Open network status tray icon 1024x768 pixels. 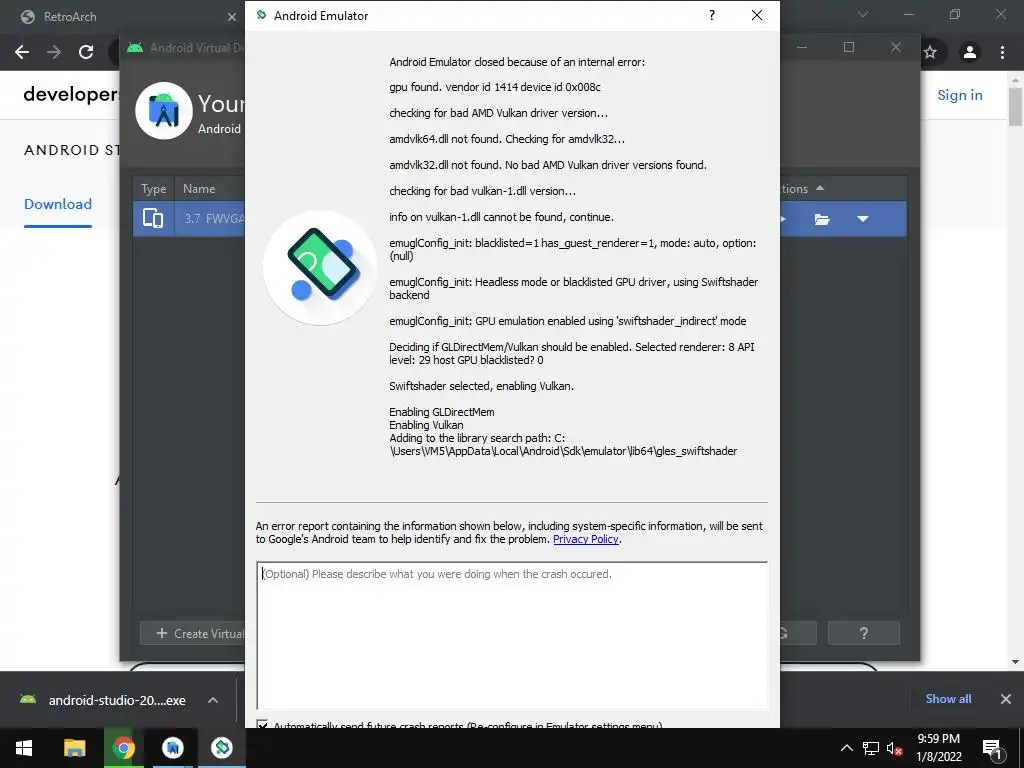click(871, 748)
